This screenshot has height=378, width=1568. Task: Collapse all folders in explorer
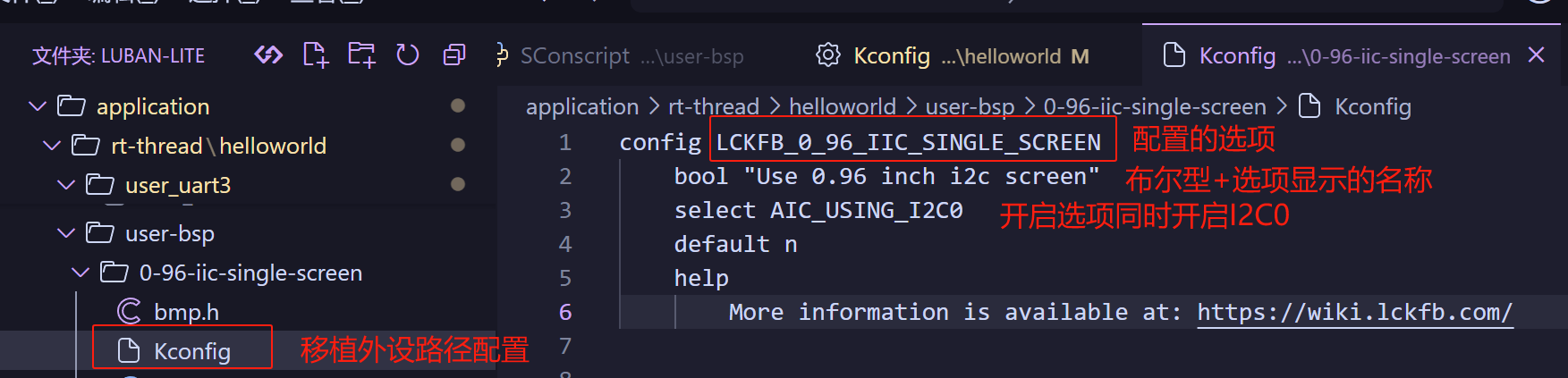point(454,55)
